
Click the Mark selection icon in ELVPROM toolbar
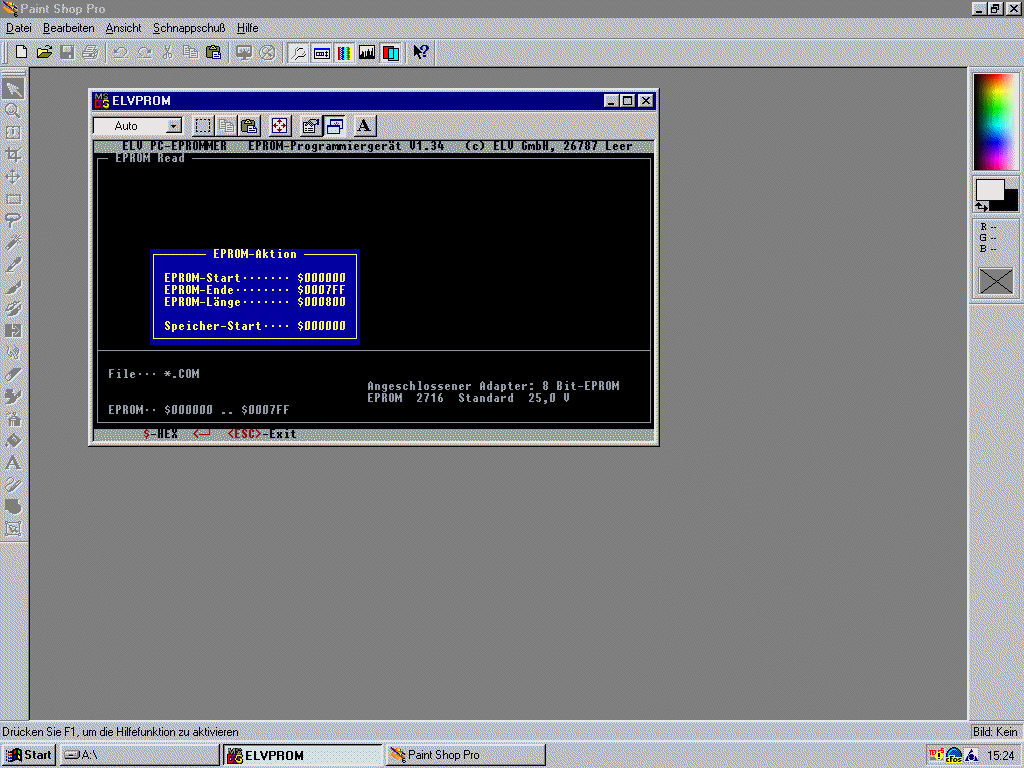(x=203, y=126)
